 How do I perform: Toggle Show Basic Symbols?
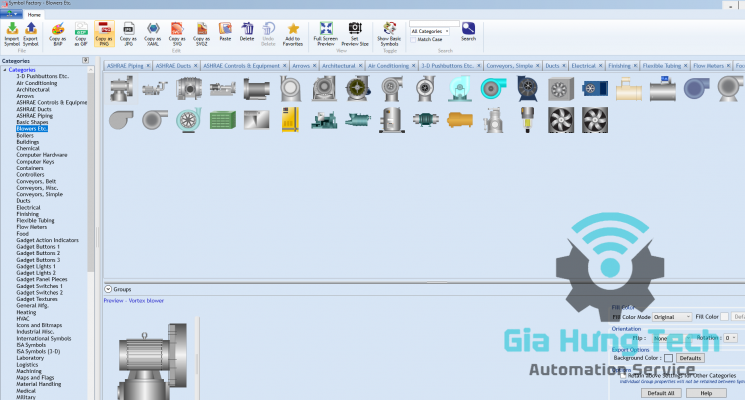(388, 32)
